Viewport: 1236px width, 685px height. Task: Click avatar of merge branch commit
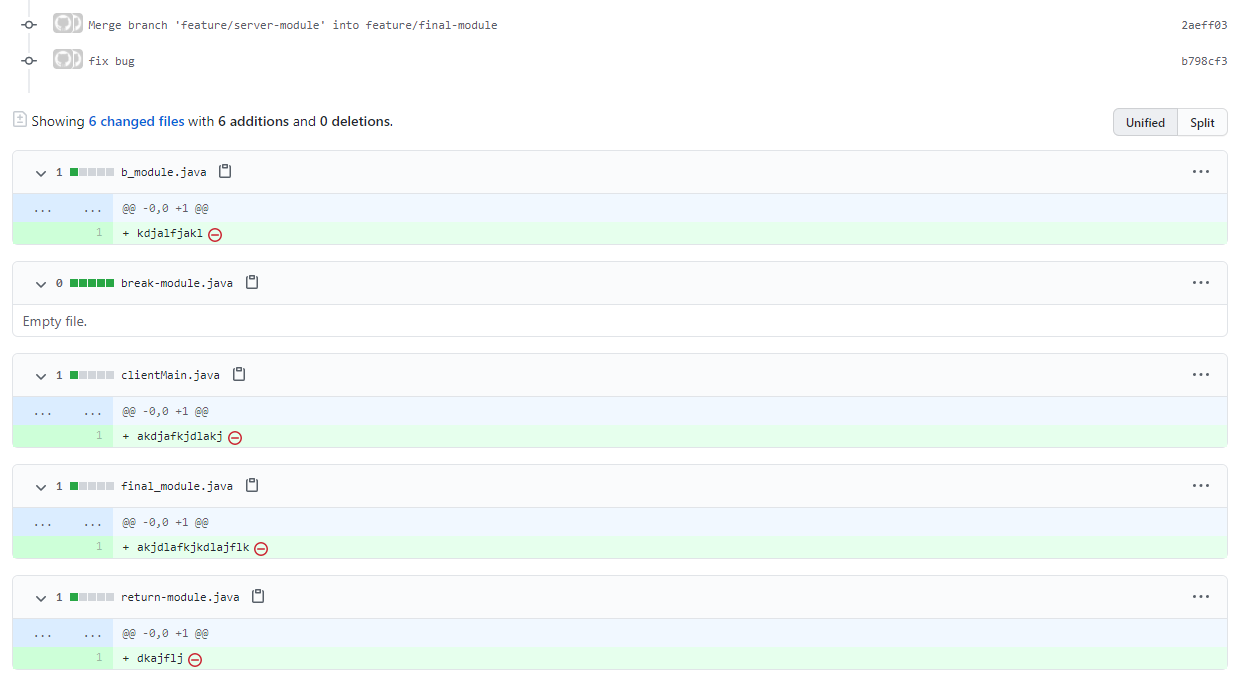(x=67, y=24)
